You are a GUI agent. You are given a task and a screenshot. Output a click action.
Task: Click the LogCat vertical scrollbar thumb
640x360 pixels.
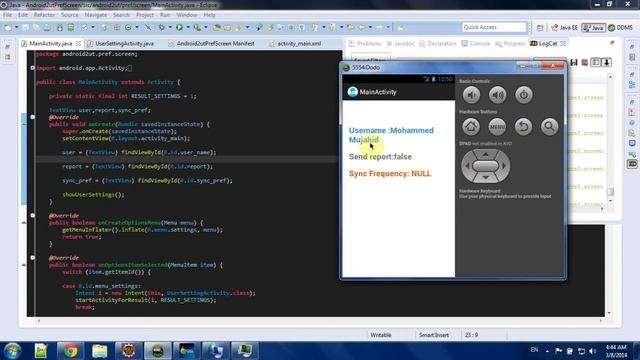pos(610,192)
